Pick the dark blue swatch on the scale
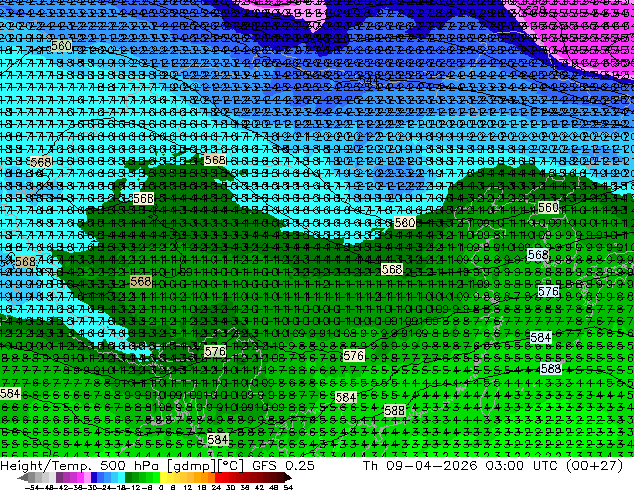The image size is (634, 490). (x=94, y=477)
